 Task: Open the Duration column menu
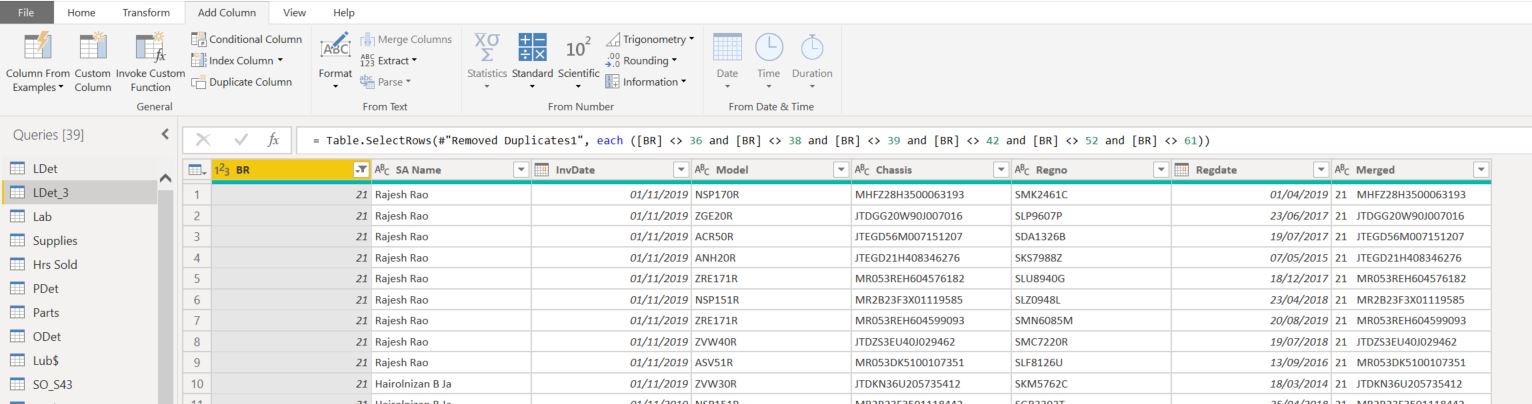(811, 62)
